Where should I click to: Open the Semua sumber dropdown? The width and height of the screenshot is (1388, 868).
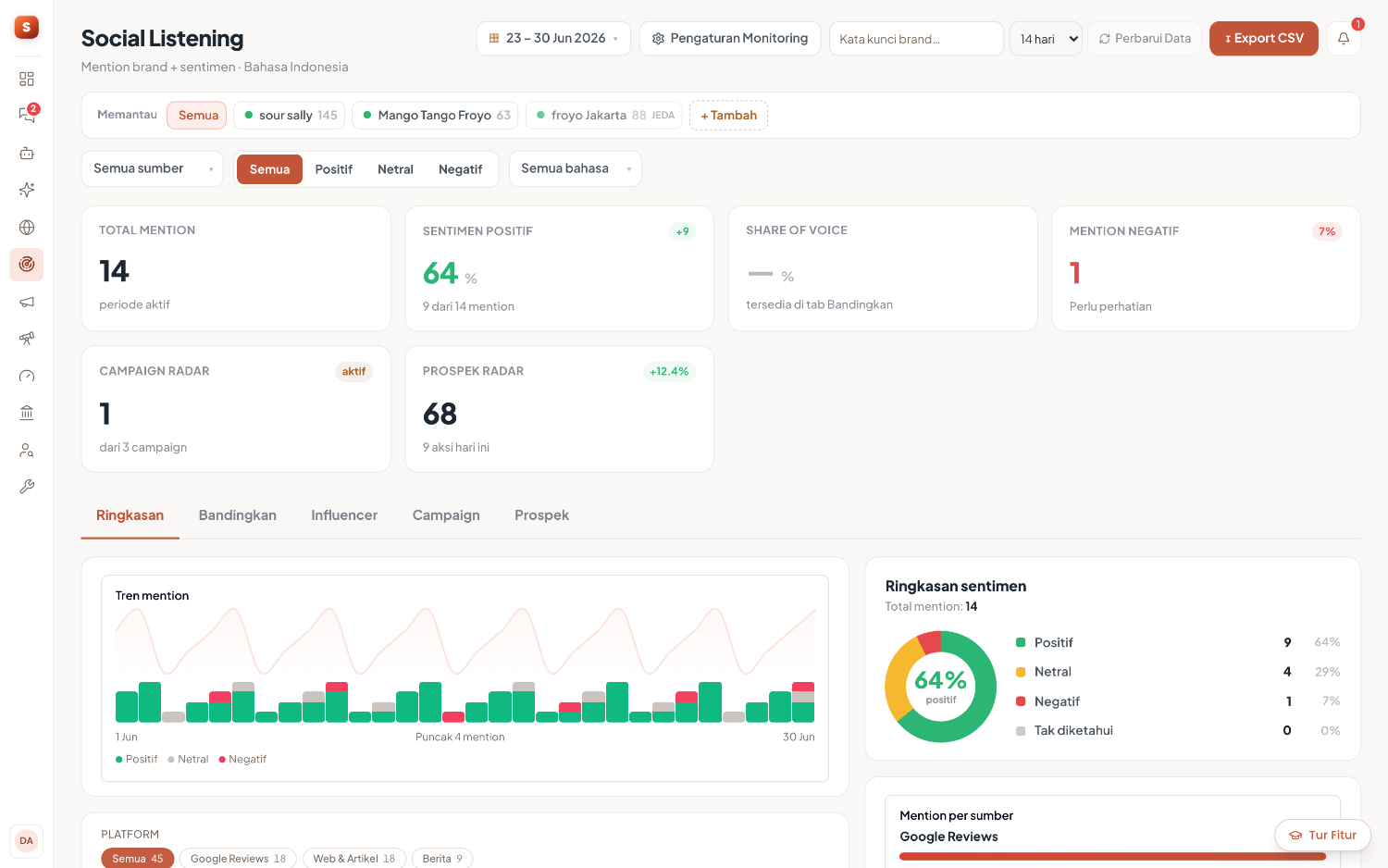[x=153, y=168]
